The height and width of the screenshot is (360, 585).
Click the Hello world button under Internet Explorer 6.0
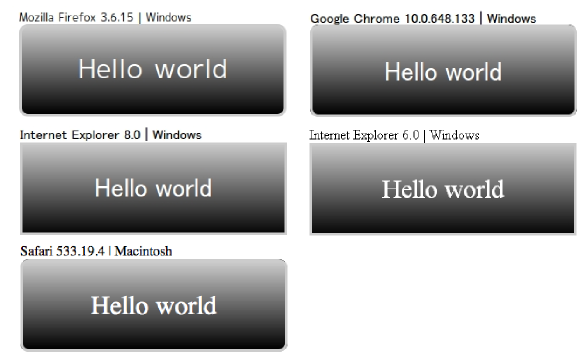(443, 189)
